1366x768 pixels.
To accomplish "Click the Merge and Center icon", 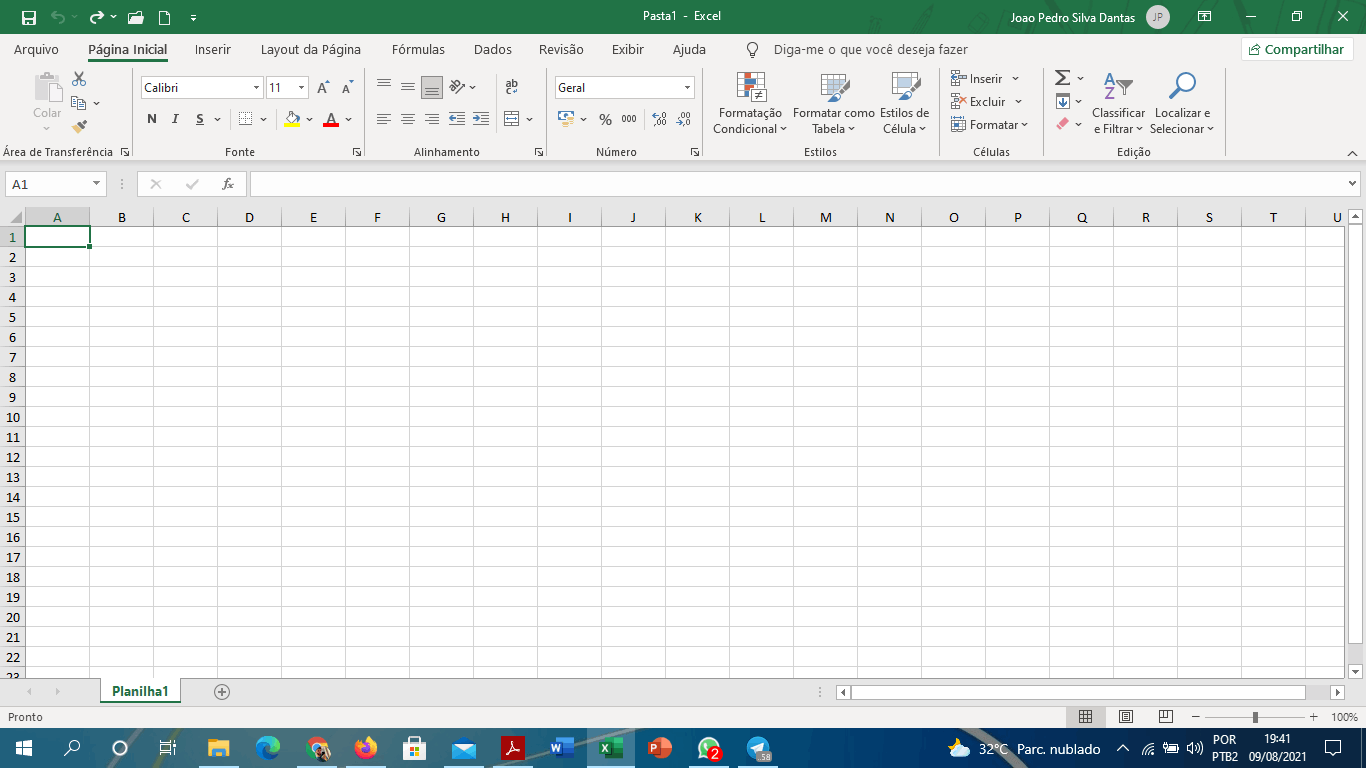I will click(x=512, y=119).
